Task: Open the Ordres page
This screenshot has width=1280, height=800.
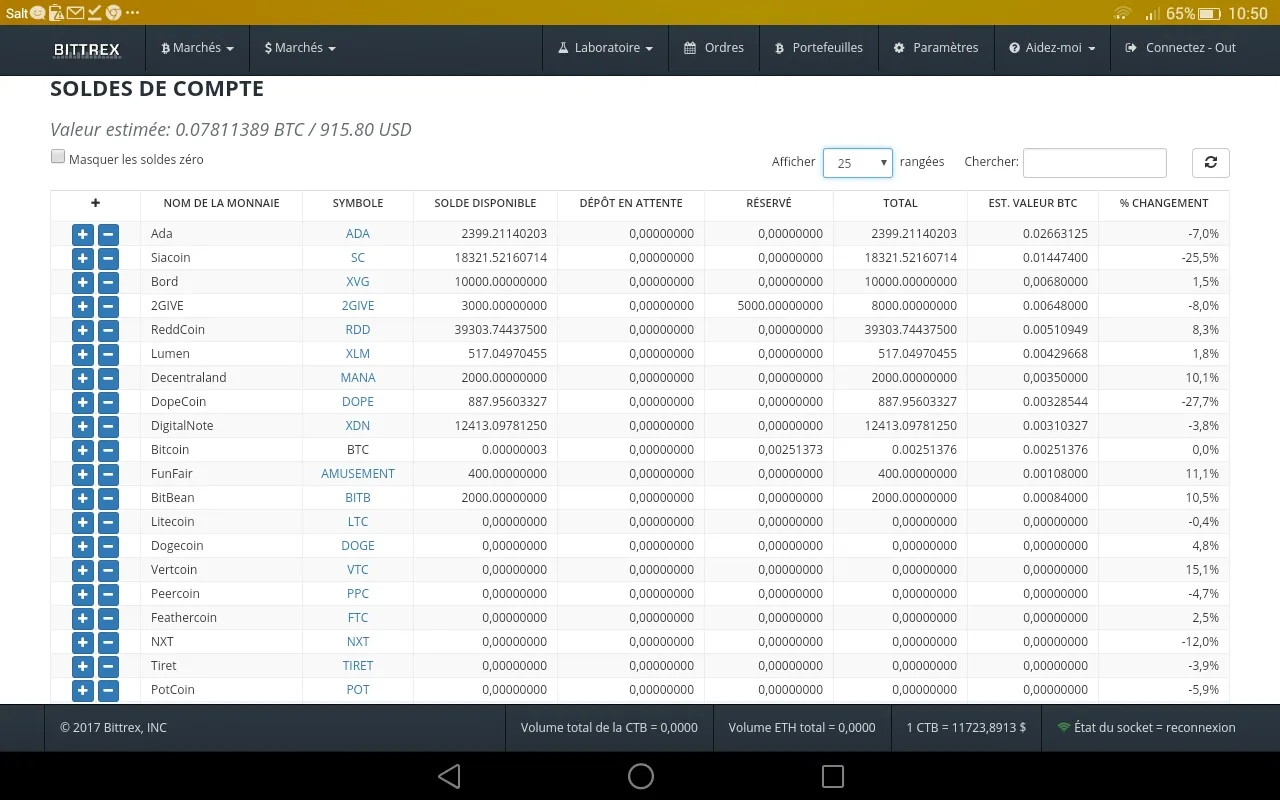Action: [714, 48]
